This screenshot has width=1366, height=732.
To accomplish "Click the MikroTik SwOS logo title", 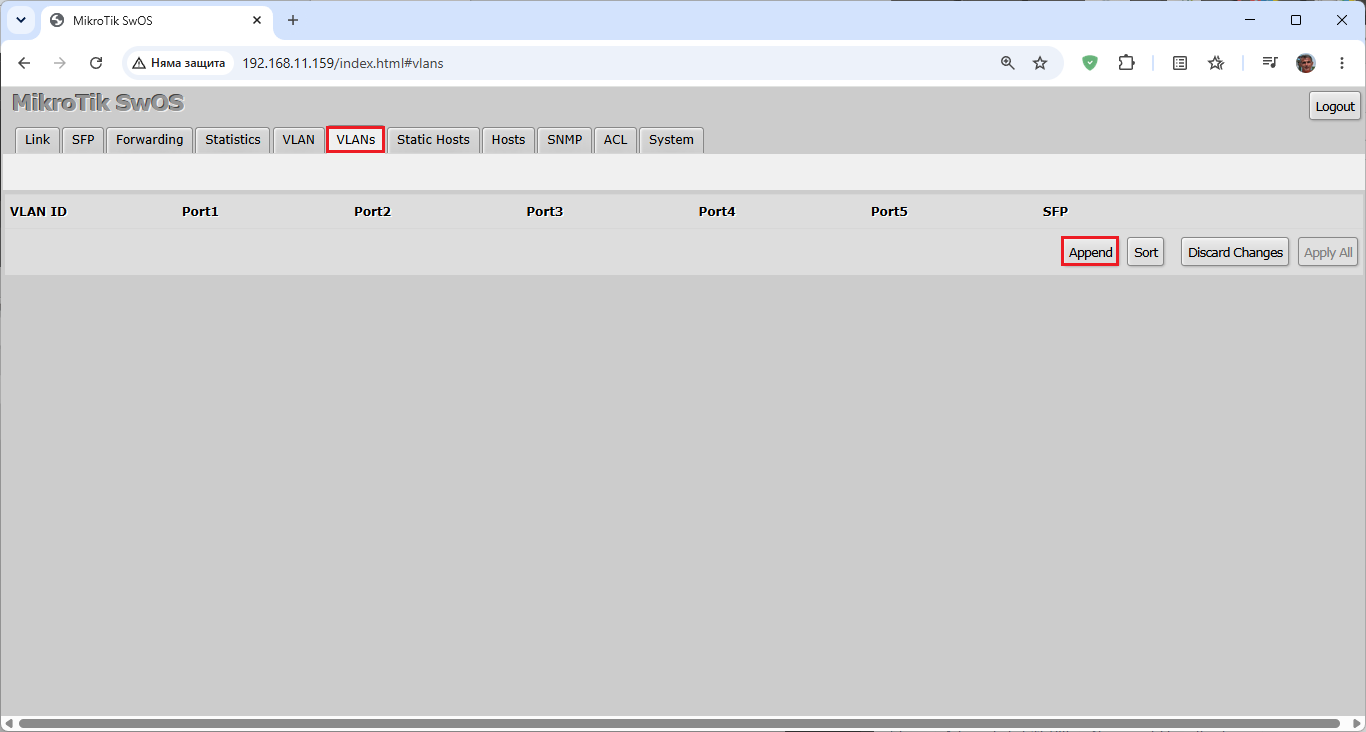I will click(x=98, y=103).
